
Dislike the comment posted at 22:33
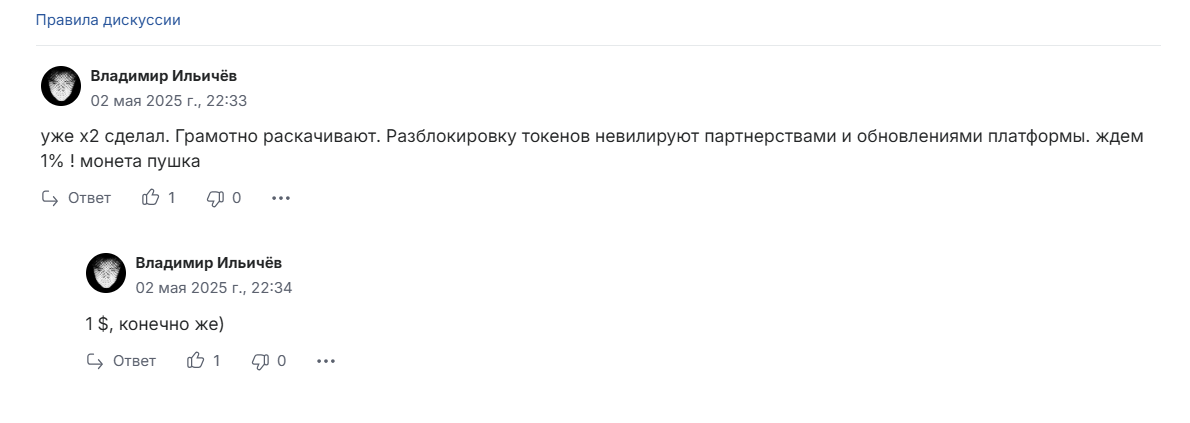tap(216, 198)
